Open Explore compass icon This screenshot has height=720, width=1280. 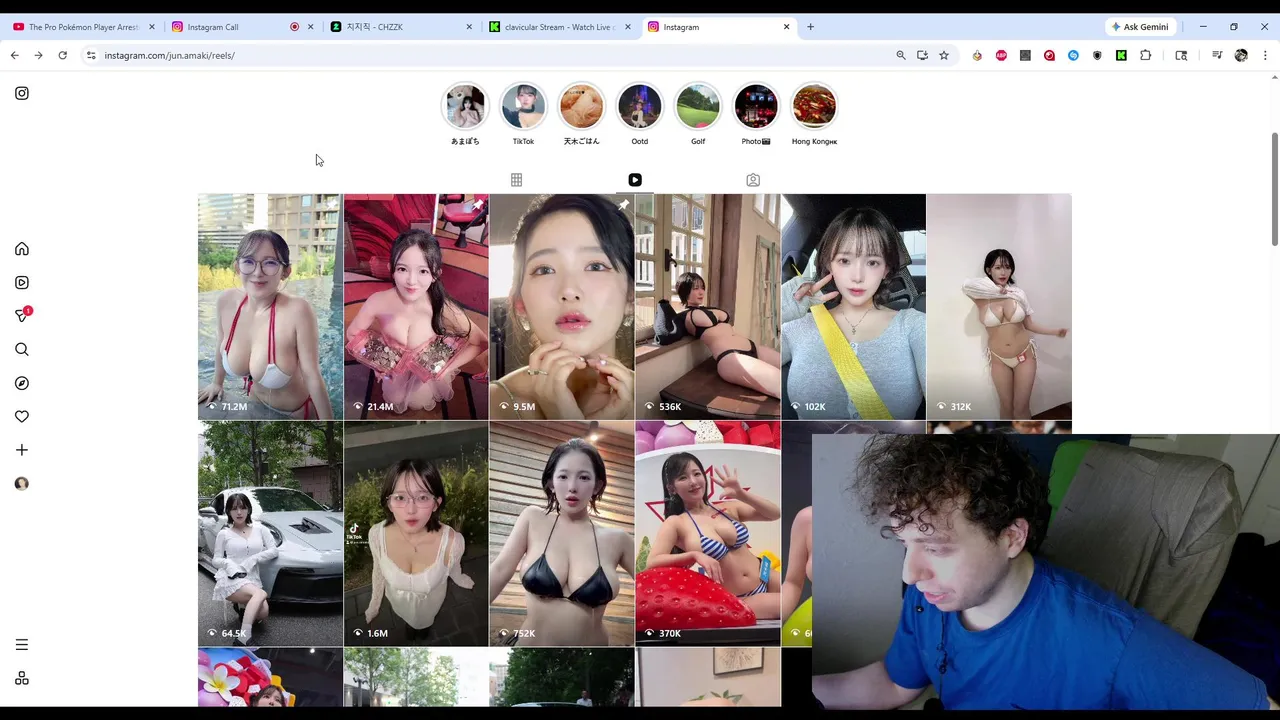tap(22, 383)
